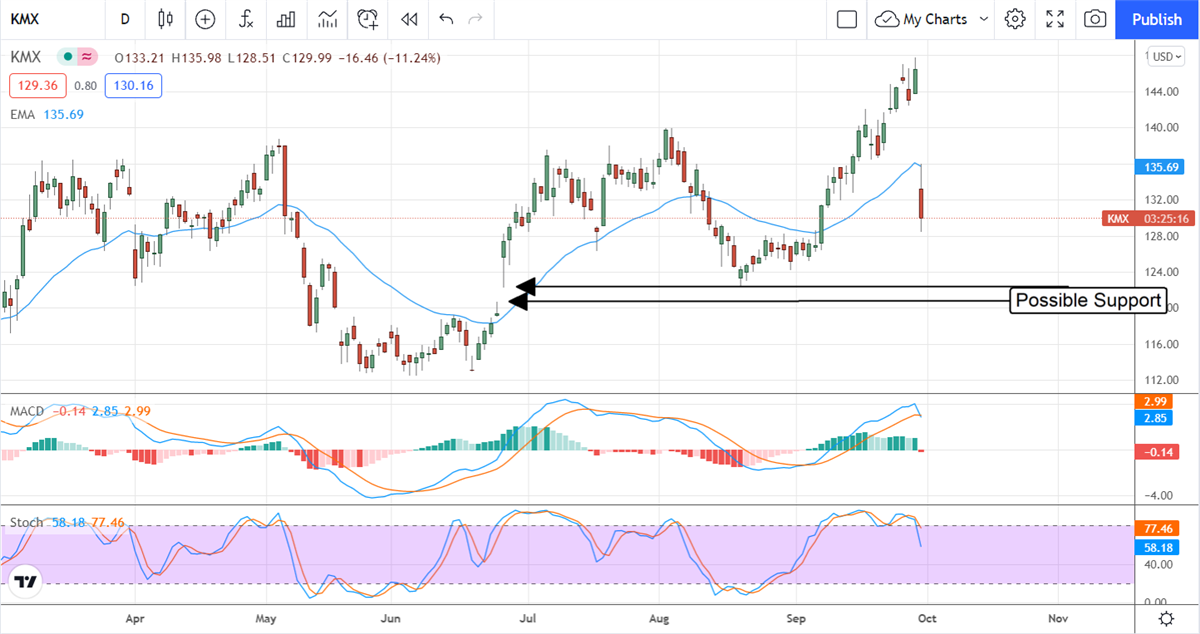The height and width of the screenshot is (634, 1200).
Task: Toggle the pink approximate-sign badge beside KMX
Action: pyautogui.click(x=87, y=58)
